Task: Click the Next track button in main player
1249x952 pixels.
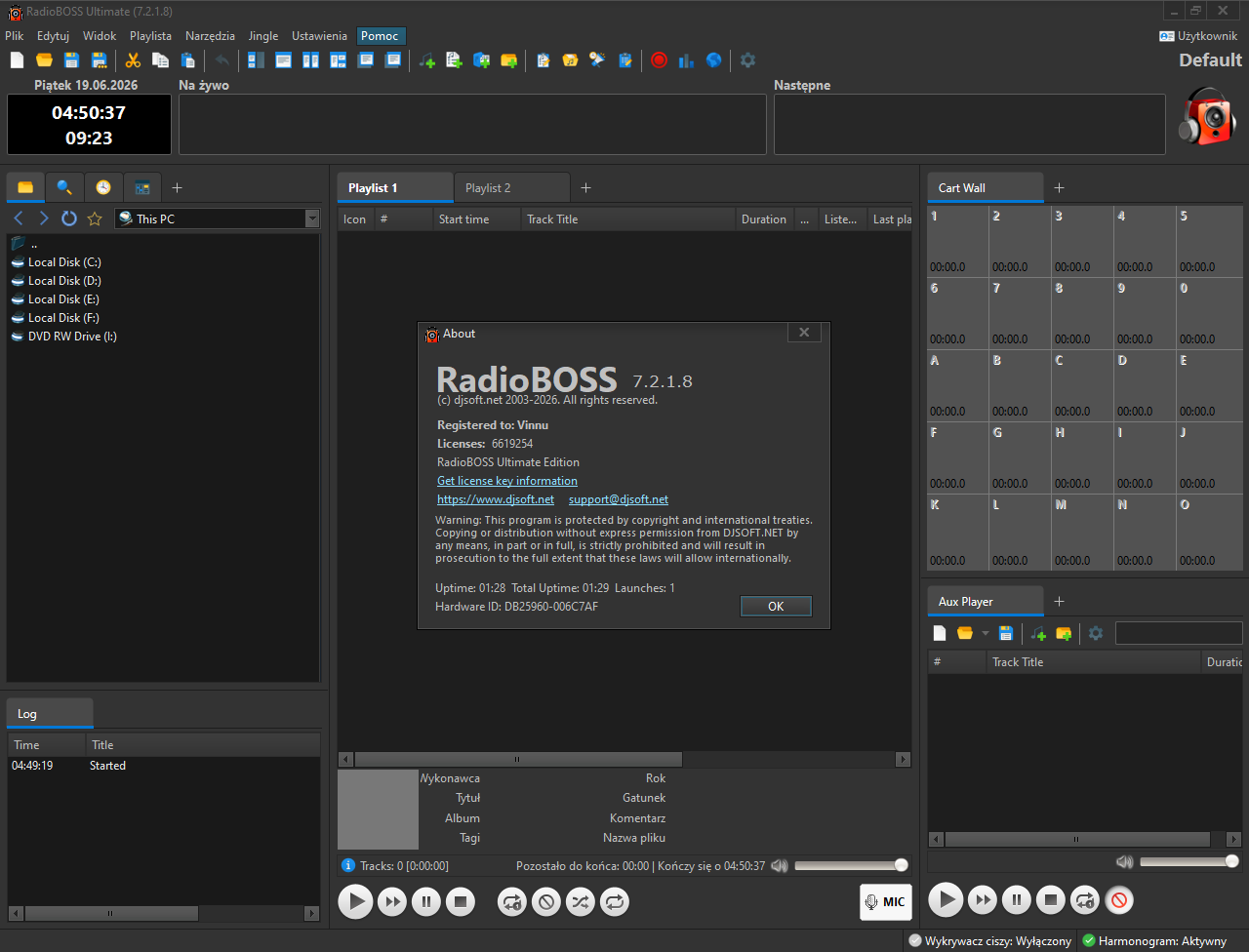Action: tap(392, 902)
